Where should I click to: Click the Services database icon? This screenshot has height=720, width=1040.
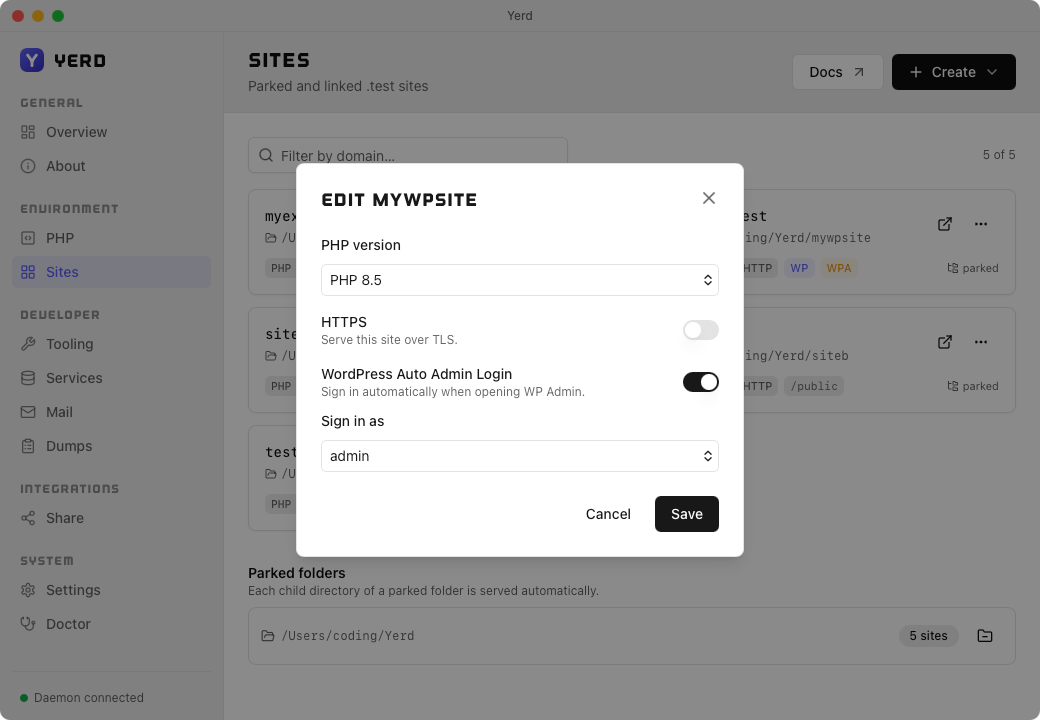tap(28, 378)
